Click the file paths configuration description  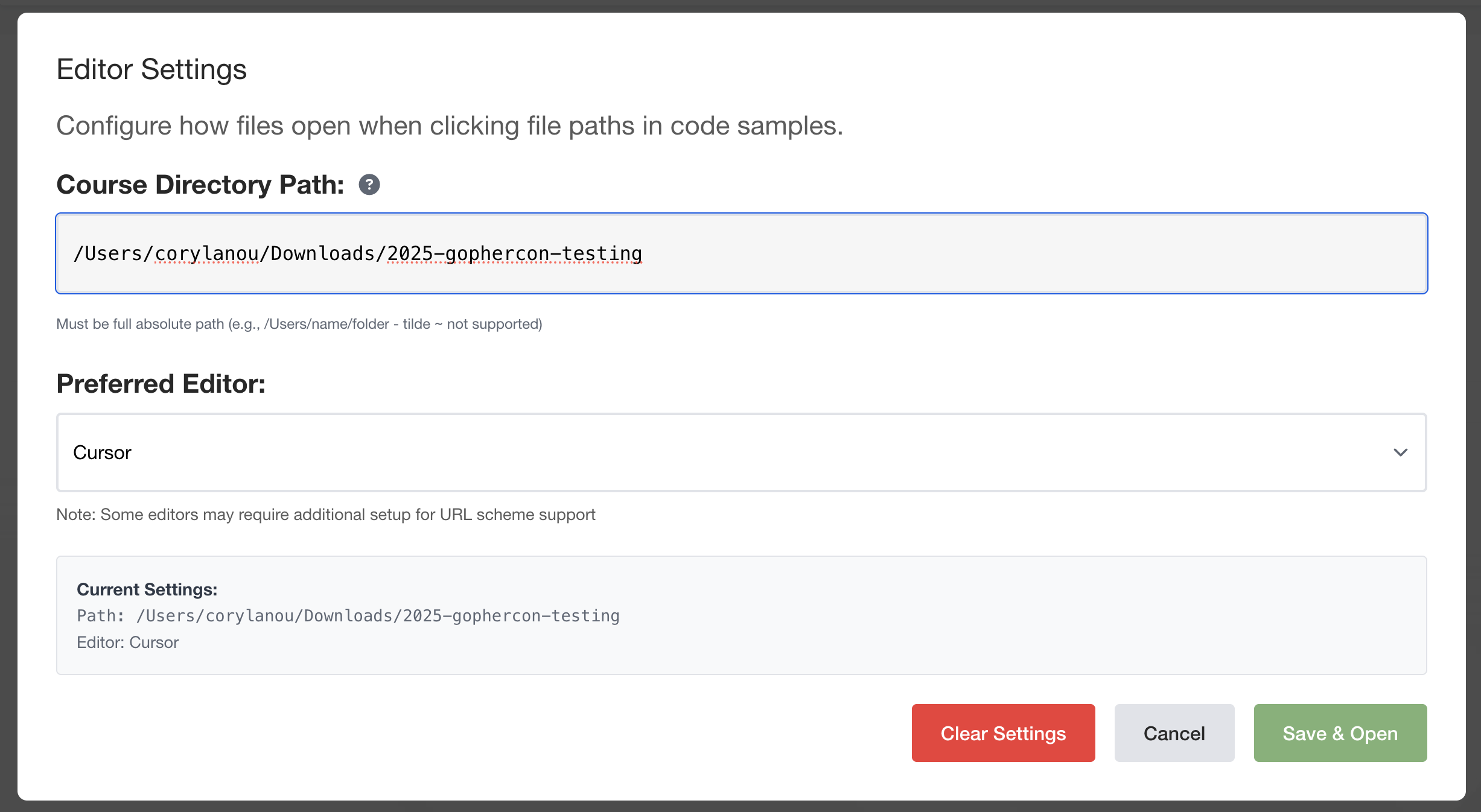click(449, 125)
